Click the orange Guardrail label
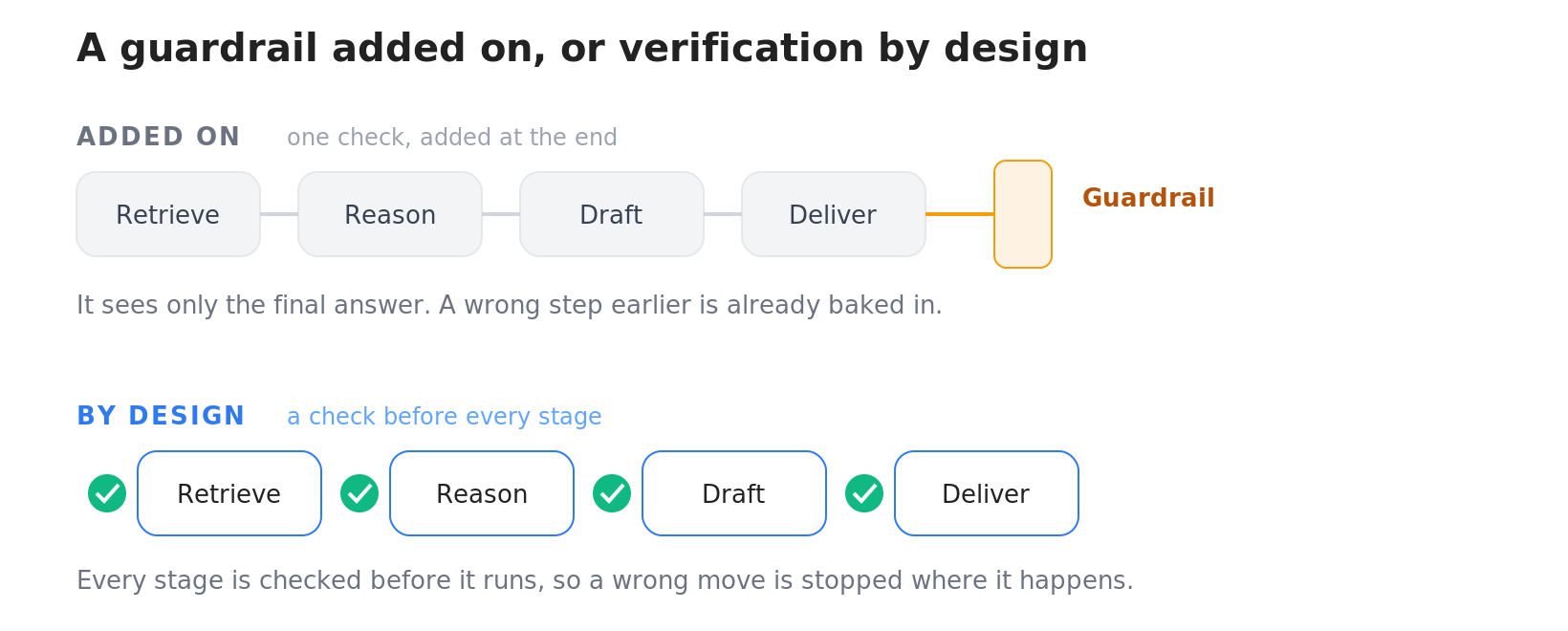Image resolution: width=1568 pixels, height=631 pixels. 1148,198
